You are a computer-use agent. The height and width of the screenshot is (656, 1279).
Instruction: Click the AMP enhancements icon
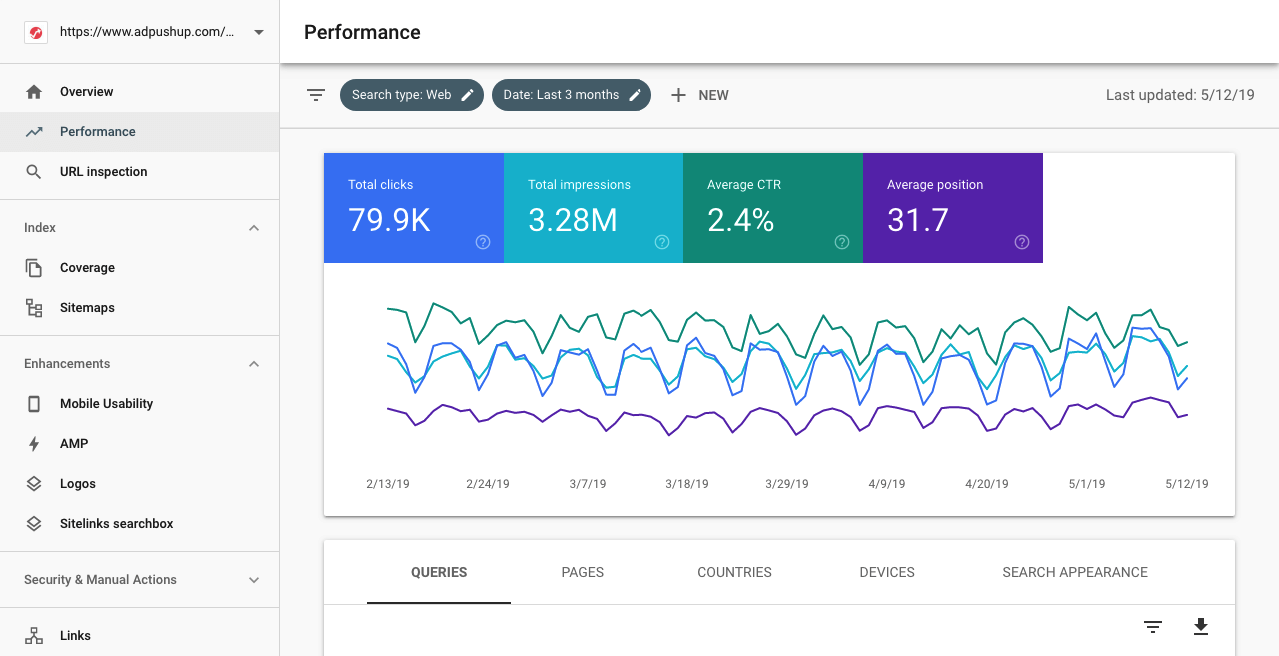coord(35,443)
